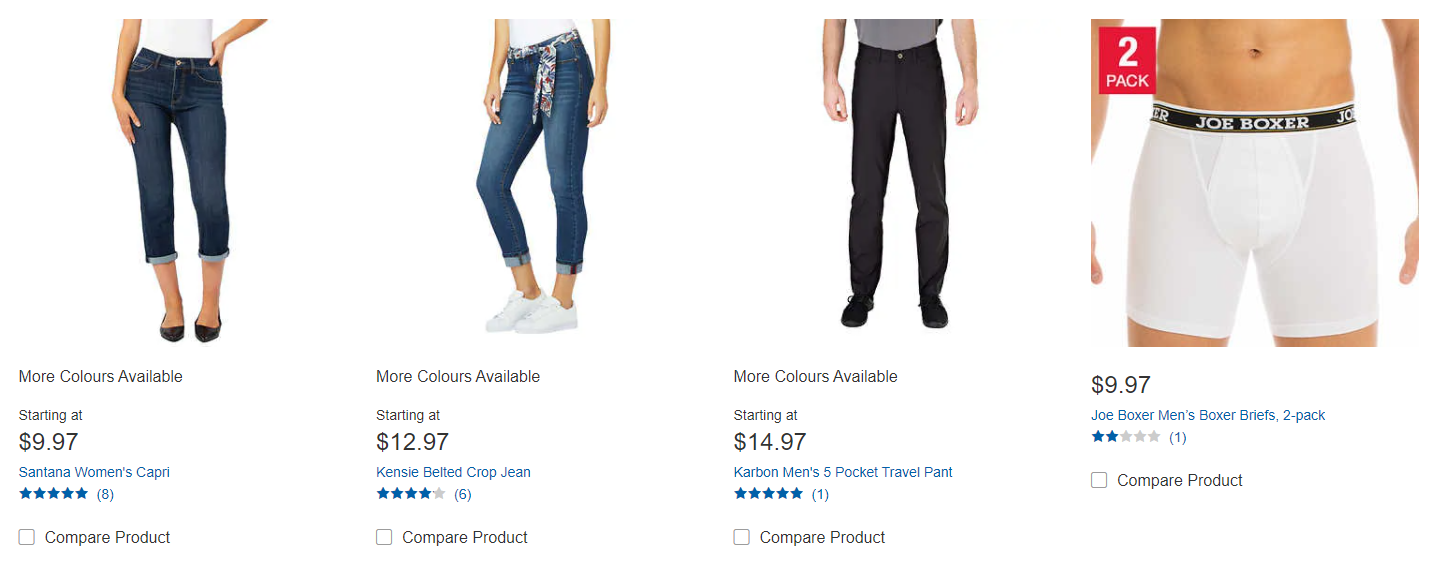
Task: Go to Karbon Men's 5 Pocket Travel Pant
Action: (843, 472)
